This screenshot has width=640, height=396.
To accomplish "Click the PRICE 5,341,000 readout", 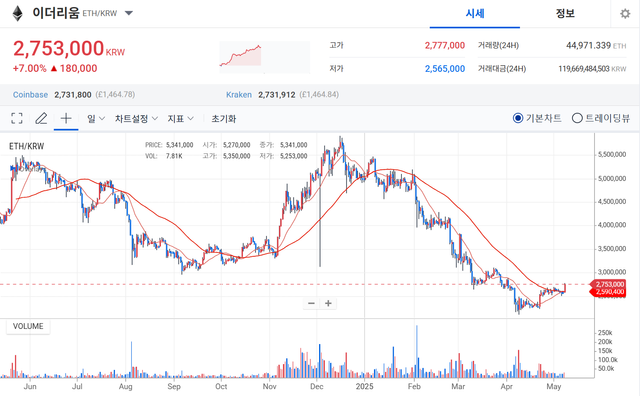I will [x=169, y=145].
